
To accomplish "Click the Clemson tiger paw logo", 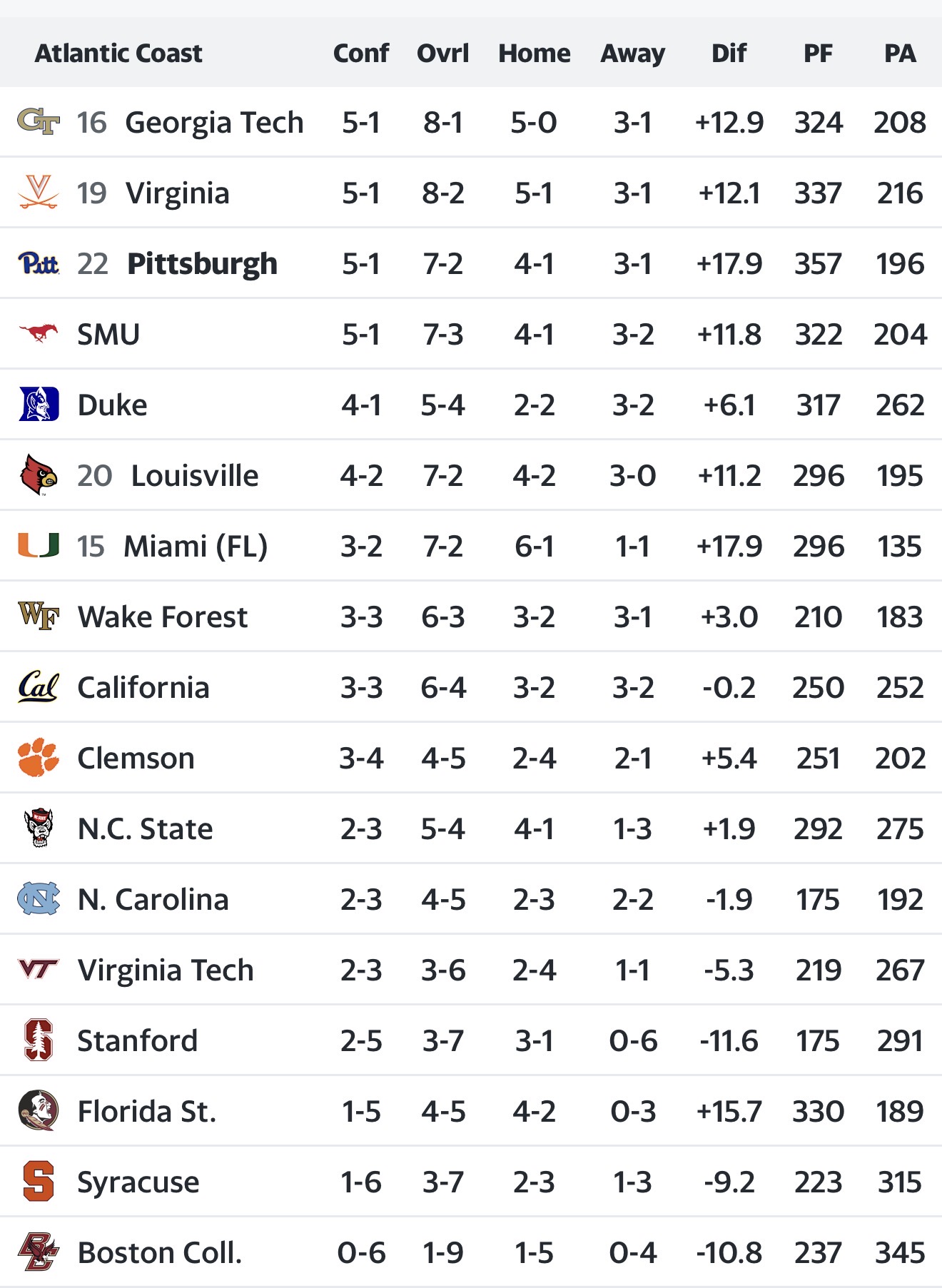I will click(x=38, y=758).
